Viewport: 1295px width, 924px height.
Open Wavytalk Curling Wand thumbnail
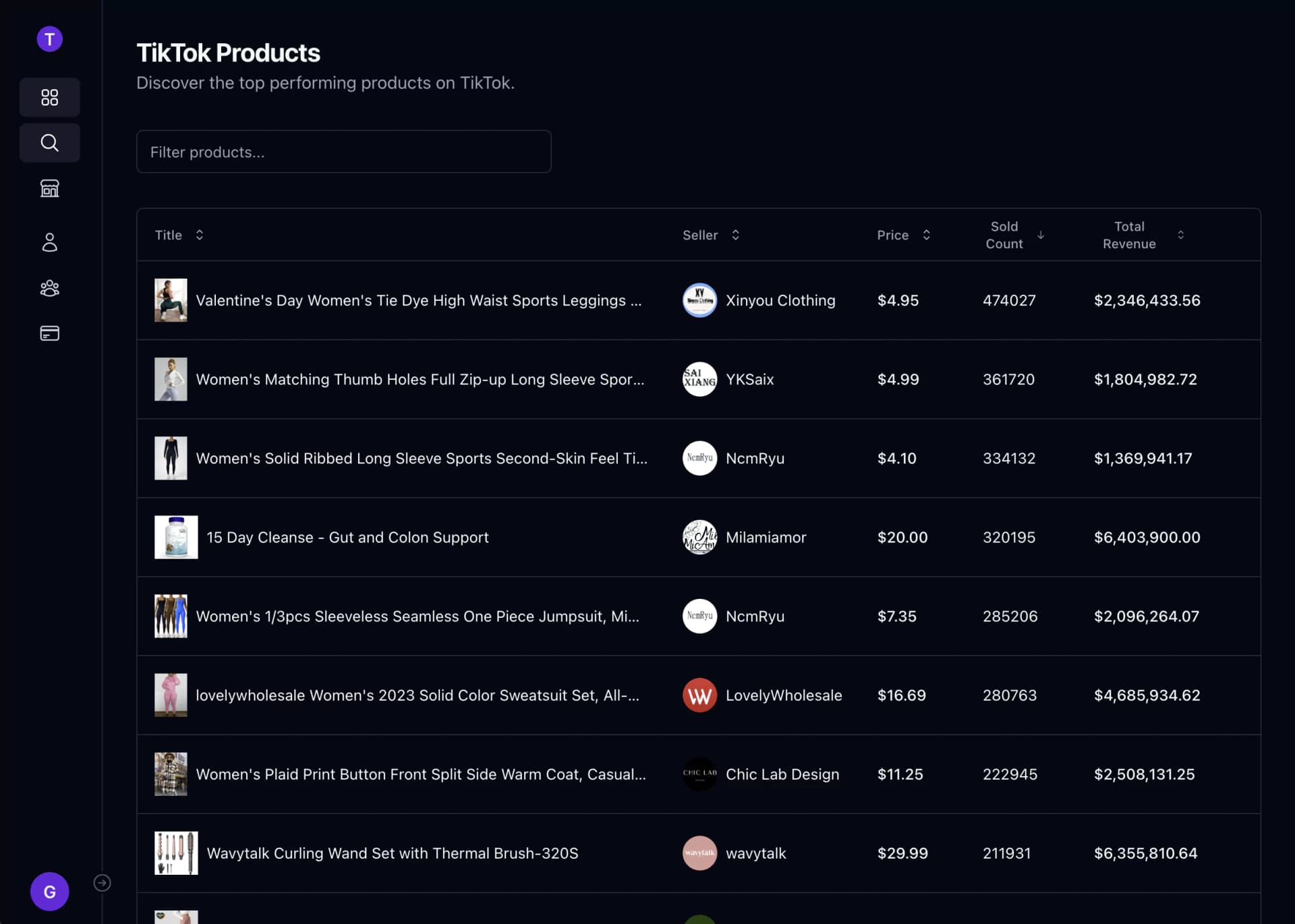point(176,853)
